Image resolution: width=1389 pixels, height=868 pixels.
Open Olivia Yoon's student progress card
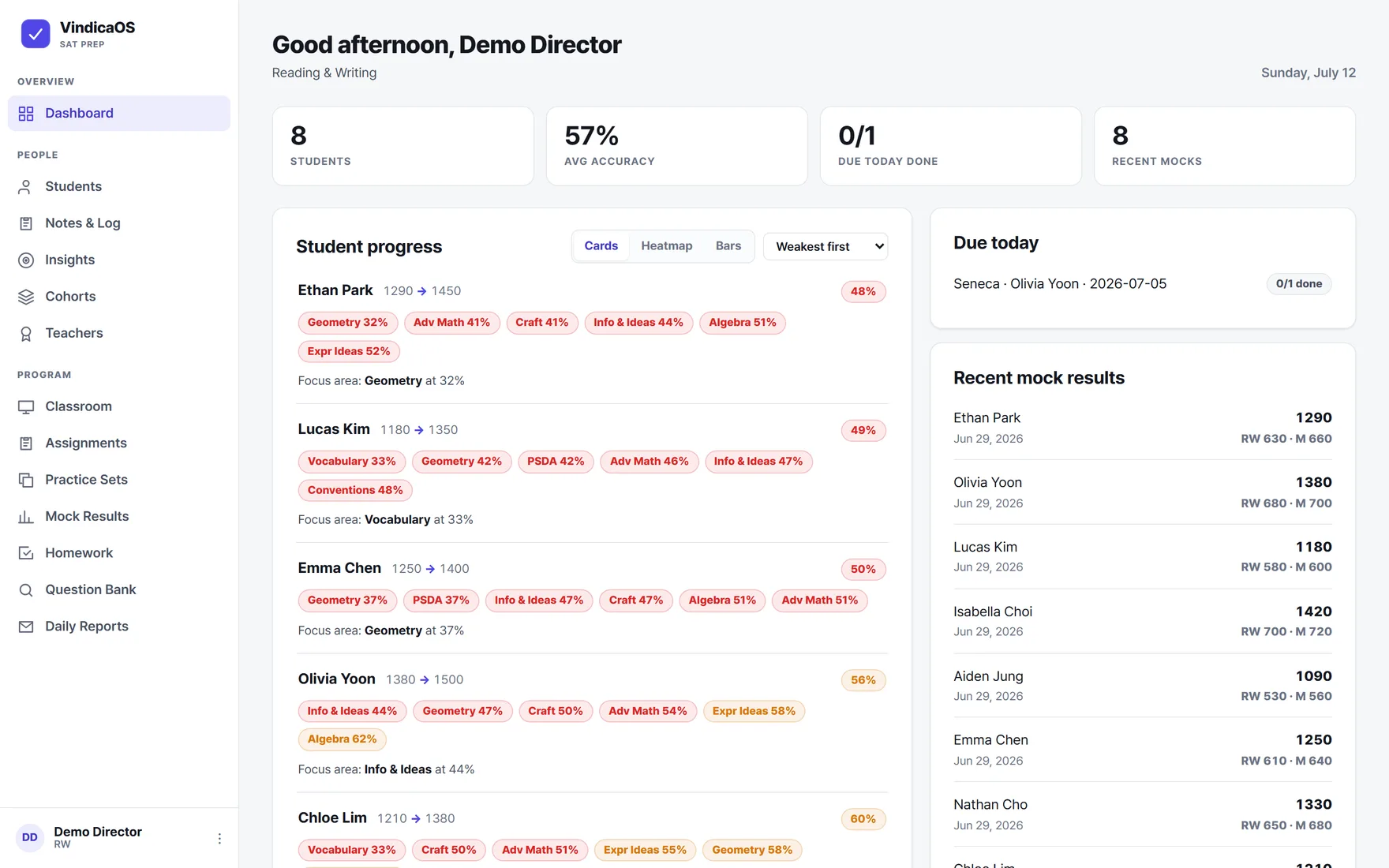[592, 723]
